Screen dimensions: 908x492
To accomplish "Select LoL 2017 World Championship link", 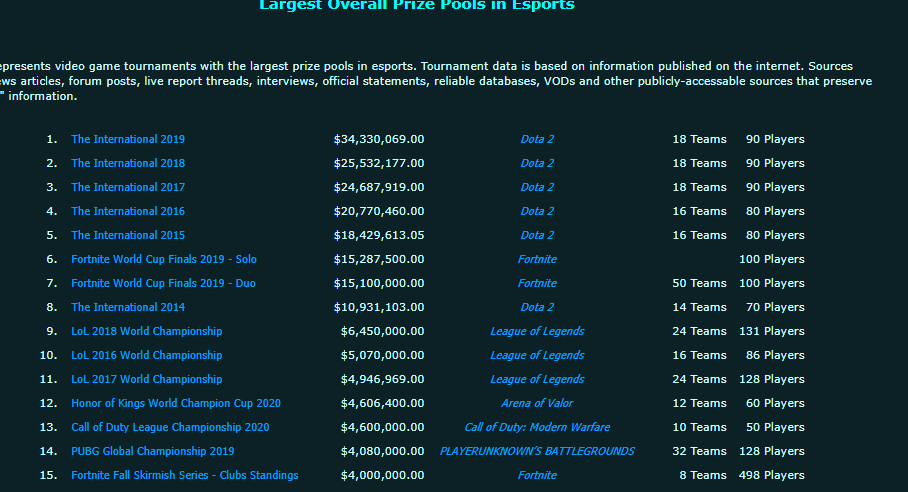I will pyautogui.click(x=147, y=380).
